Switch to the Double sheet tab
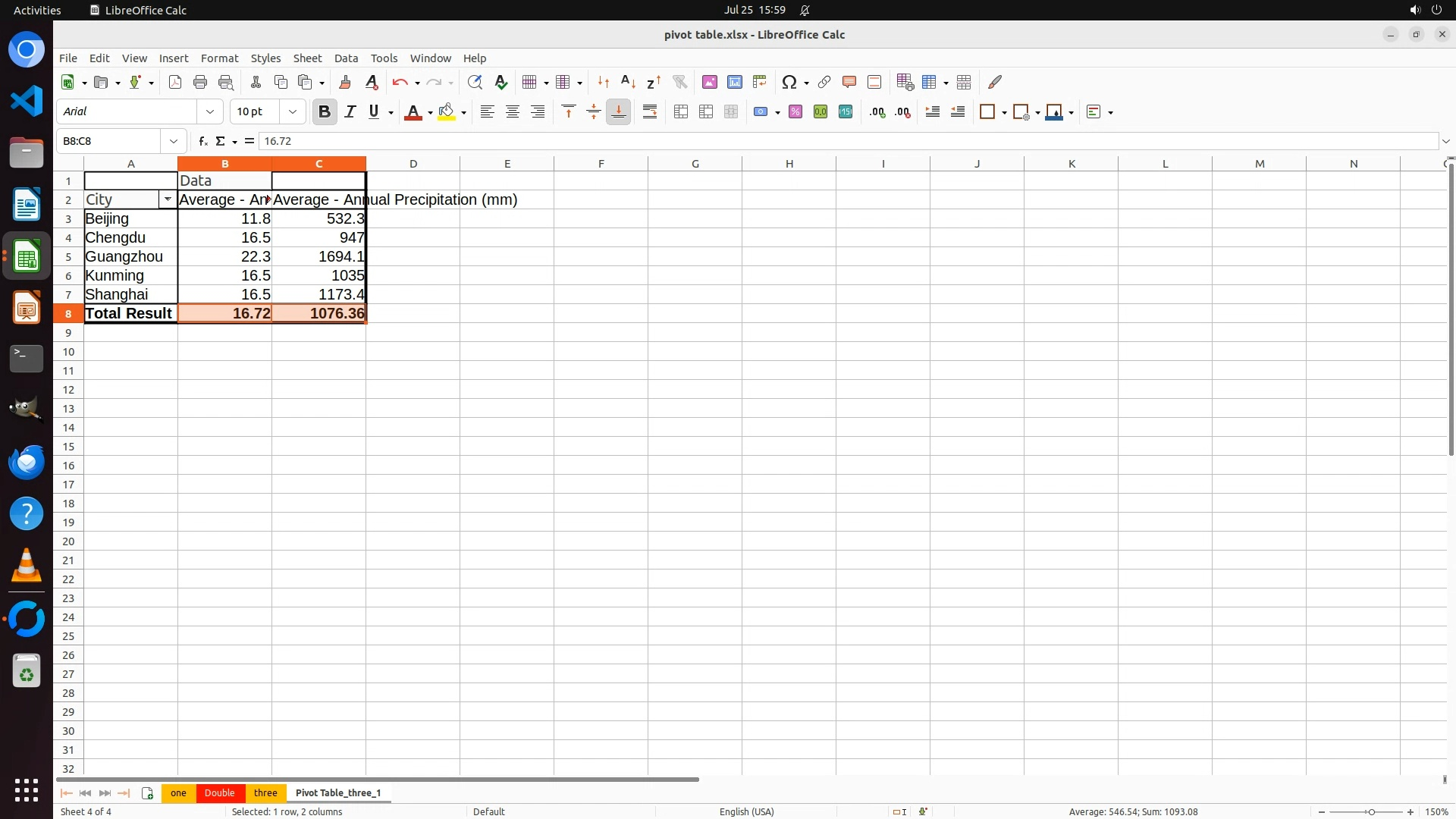The height and width of the screenshot is (819, 1456). tap(219, 792)
